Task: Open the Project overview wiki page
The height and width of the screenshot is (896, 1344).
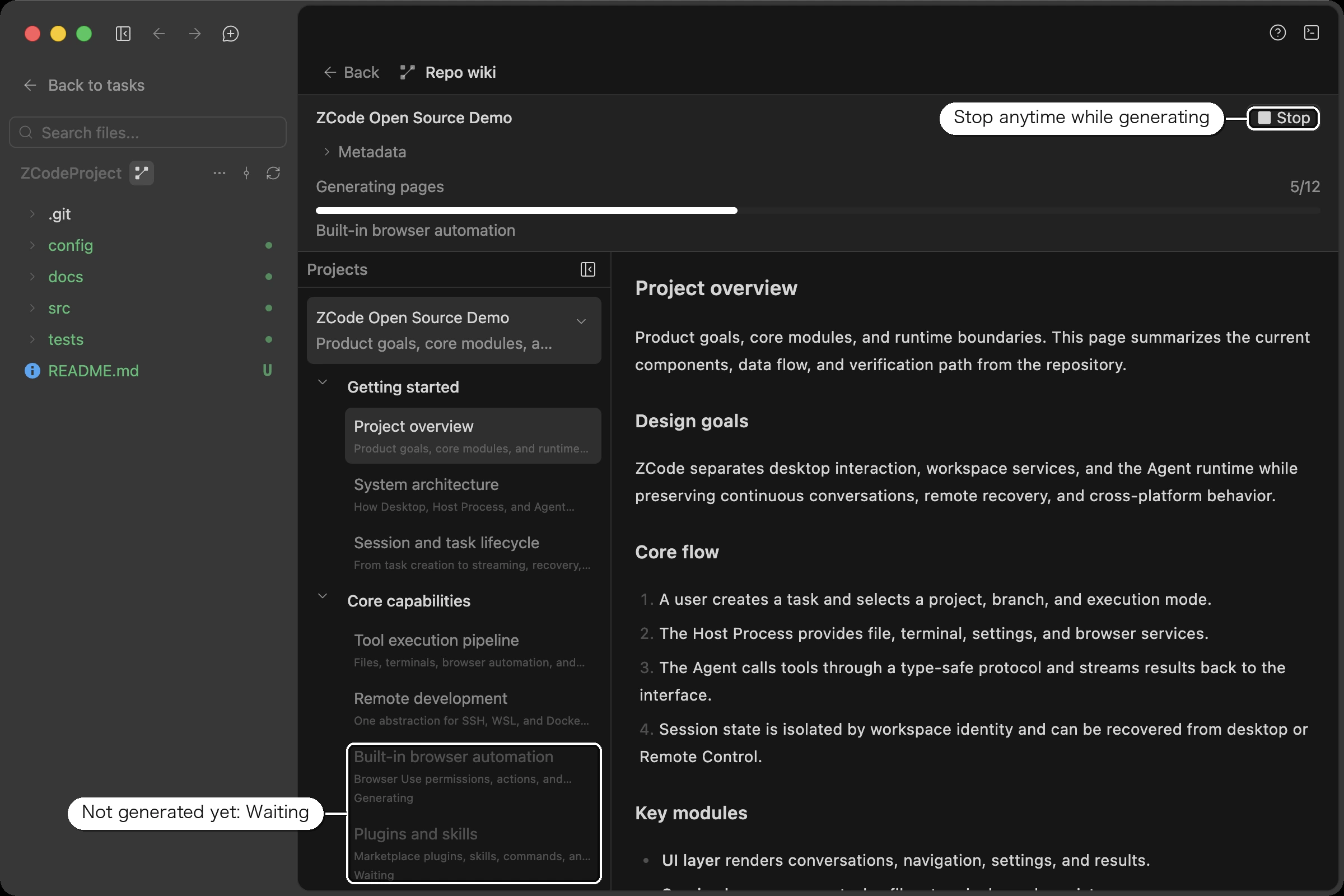Action: (x=473, y=436)
